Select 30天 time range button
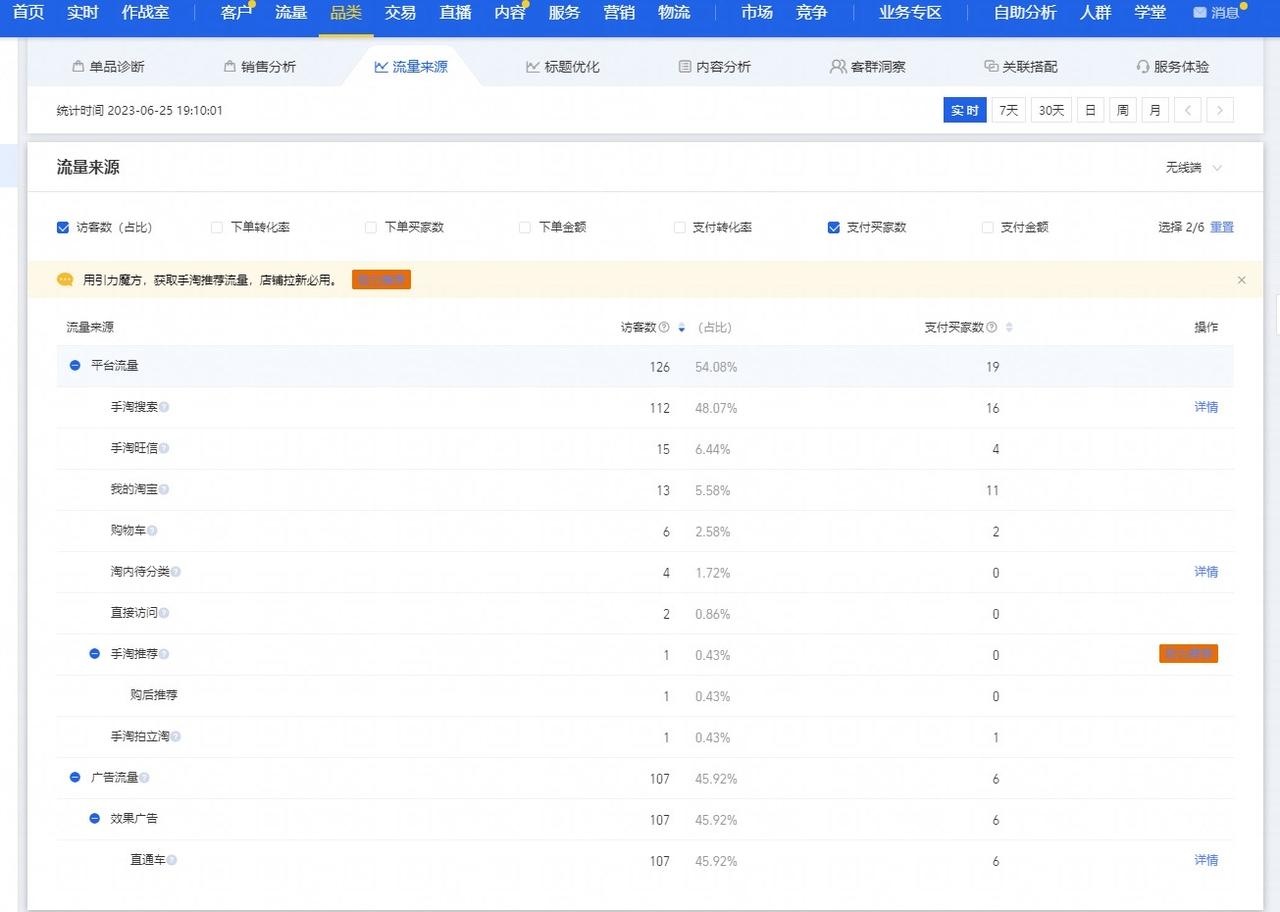This screenshot has width=1280, height=912. [1051, 110]
